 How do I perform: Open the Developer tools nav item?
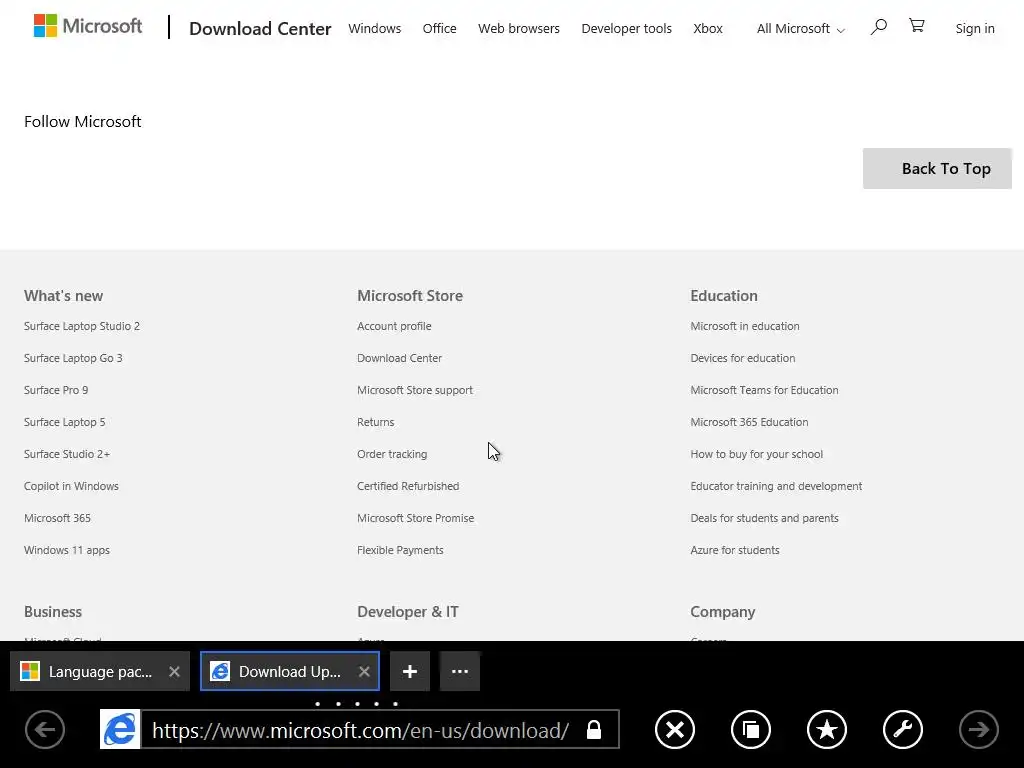pyautogui.click(x=626, y=29)
